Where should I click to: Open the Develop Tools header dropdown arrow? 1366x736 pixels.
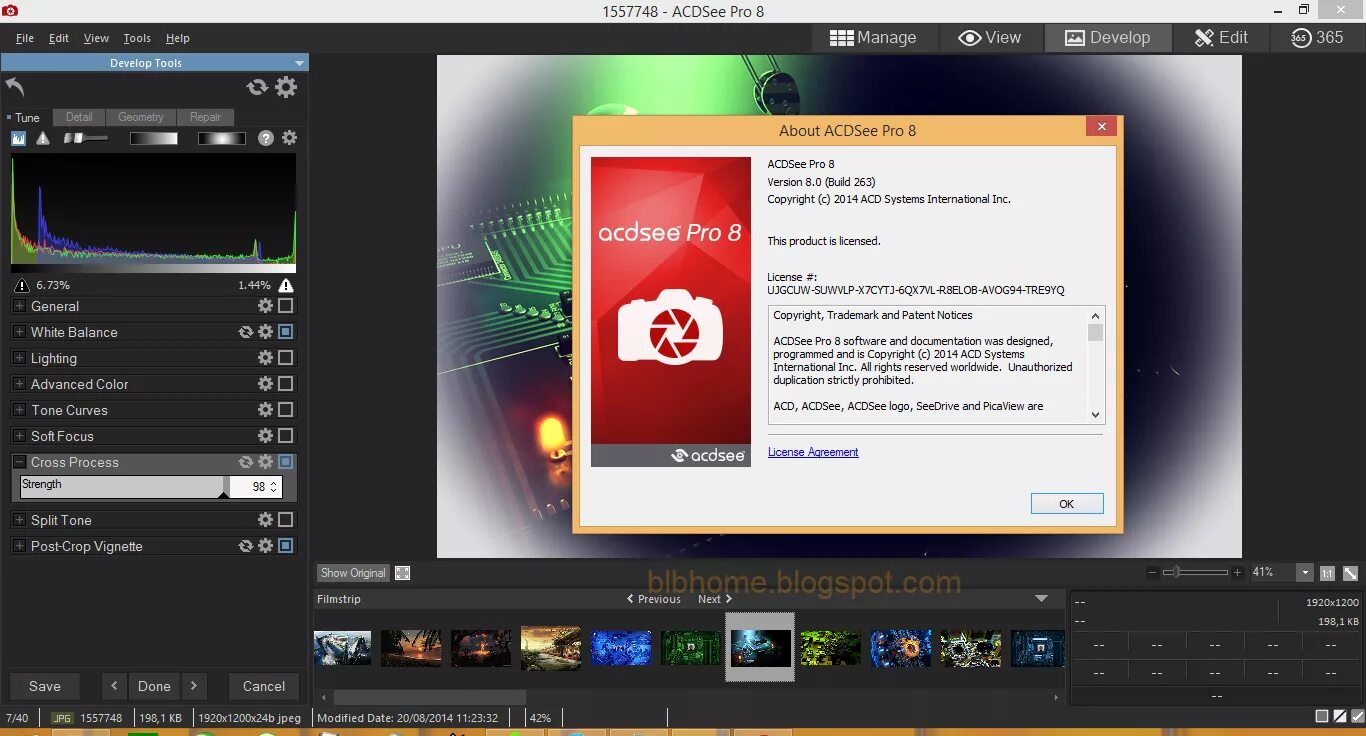click(299, 63)
